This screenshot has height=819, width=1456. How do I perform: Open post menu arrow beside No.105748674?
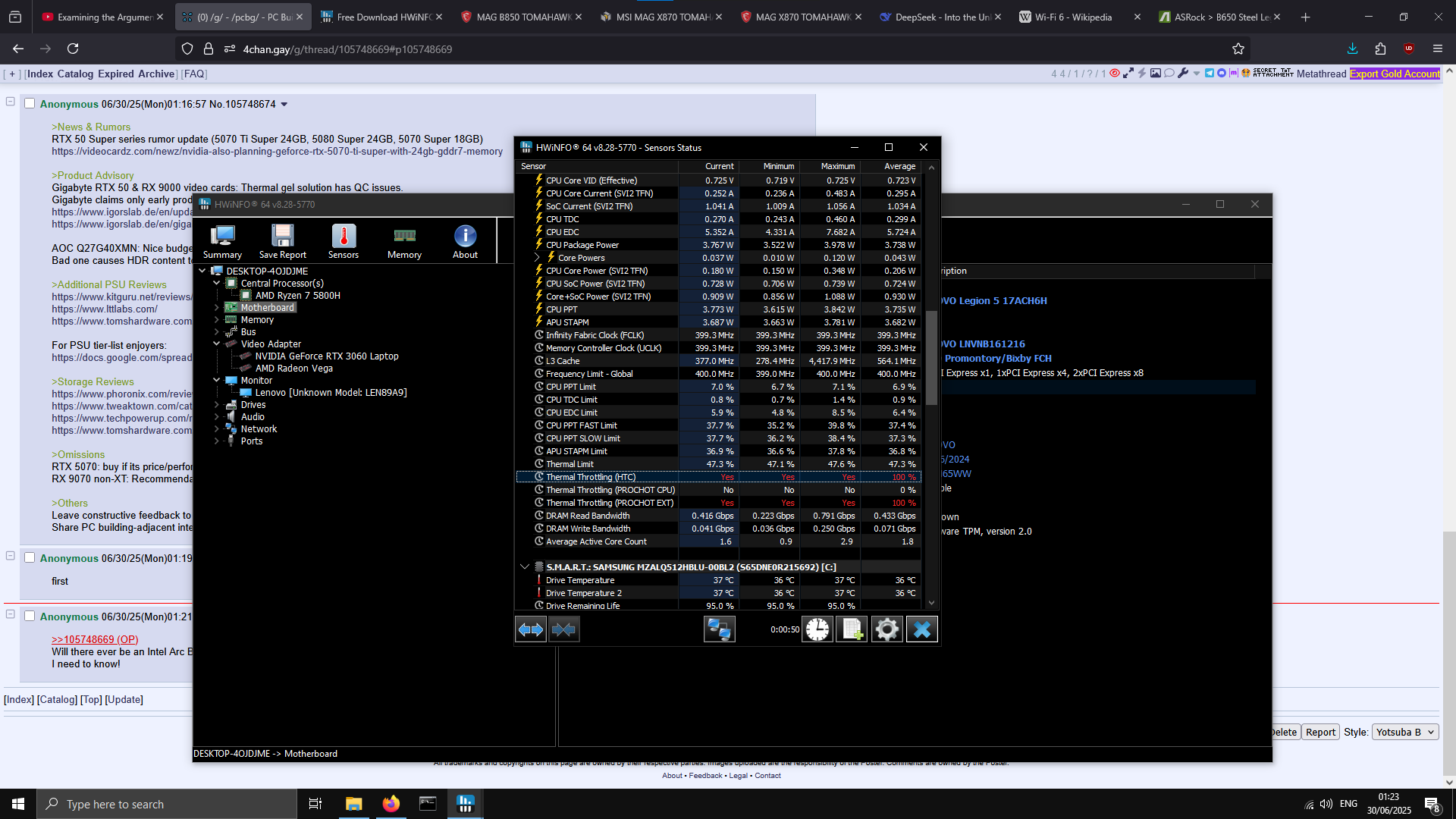click(x=284, y=105)
